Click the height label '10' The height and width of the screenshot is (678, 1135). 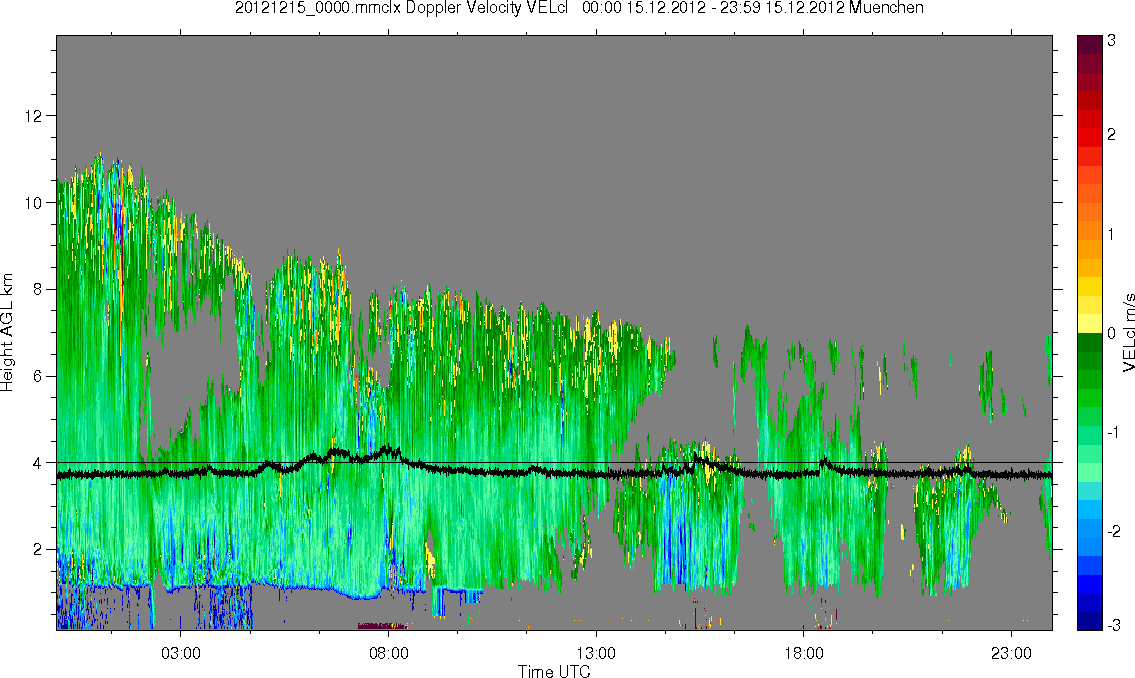pos(33,203)
